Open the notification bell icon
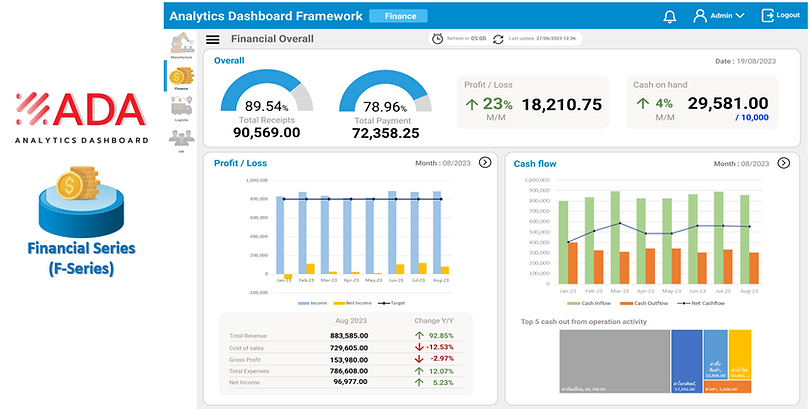The height and width of the screenshot is (409, 809). [x=670, y=16]
